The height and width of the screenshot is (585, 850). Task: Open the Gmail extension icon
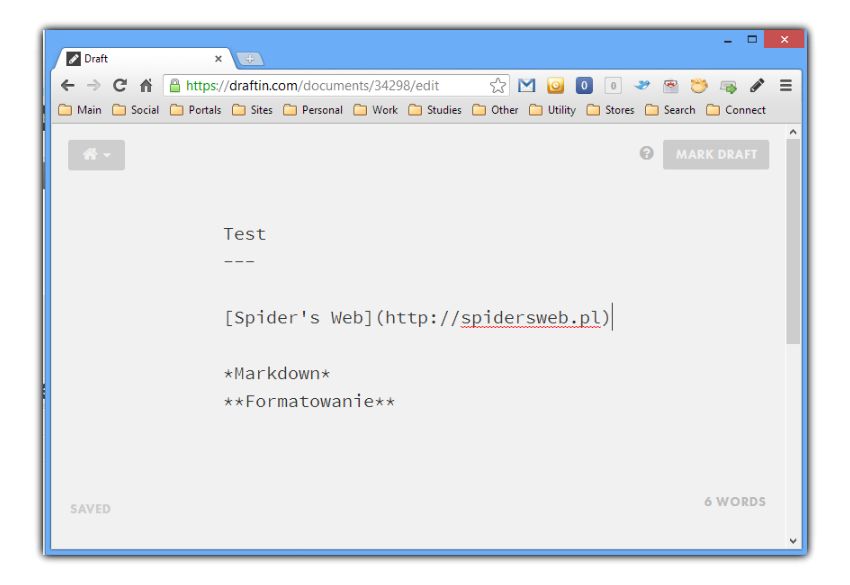point(526,86)
